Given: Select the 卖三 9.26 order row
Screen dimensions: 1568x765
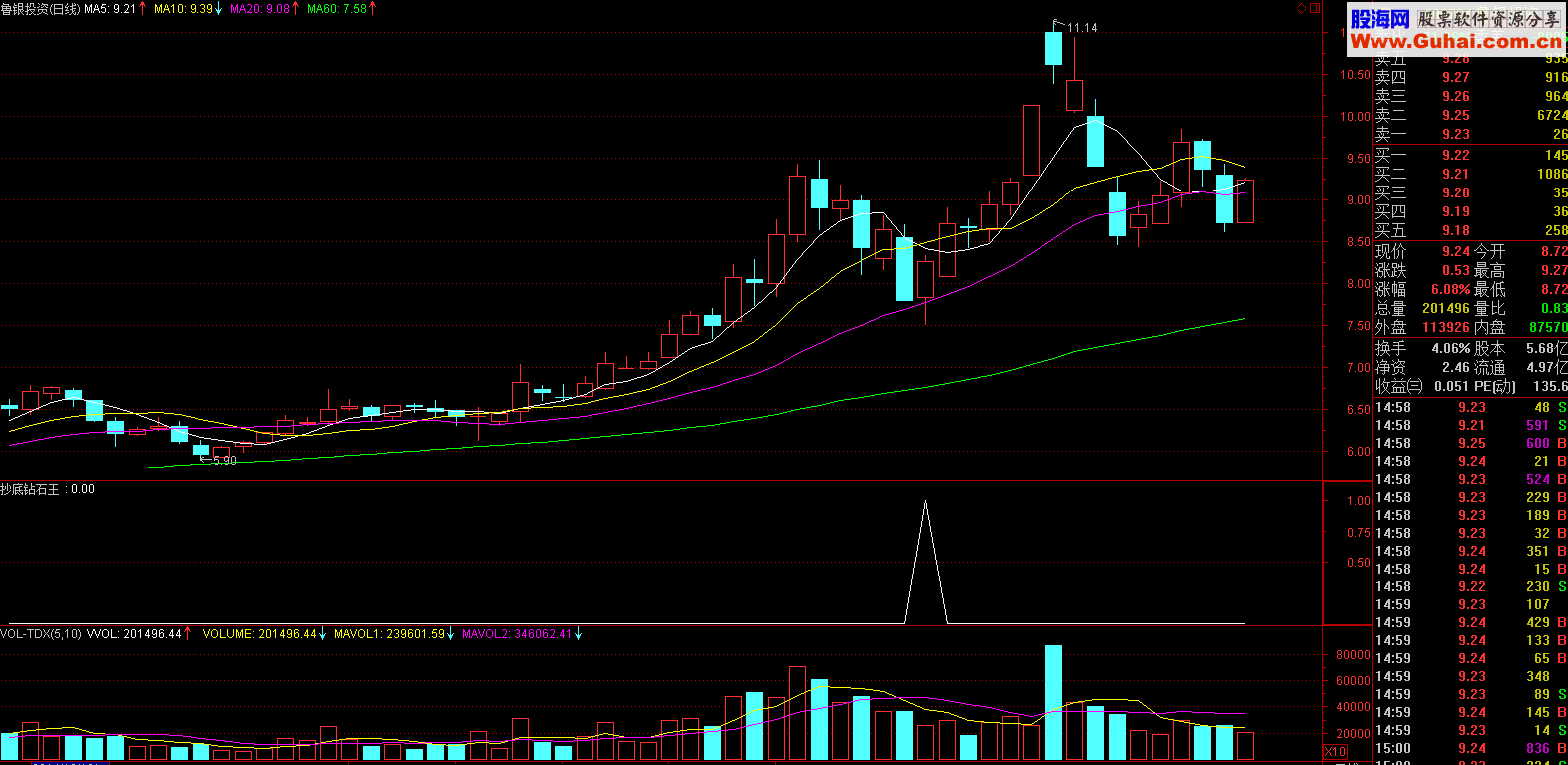Looking at the screenshot, I should 1470,96.
